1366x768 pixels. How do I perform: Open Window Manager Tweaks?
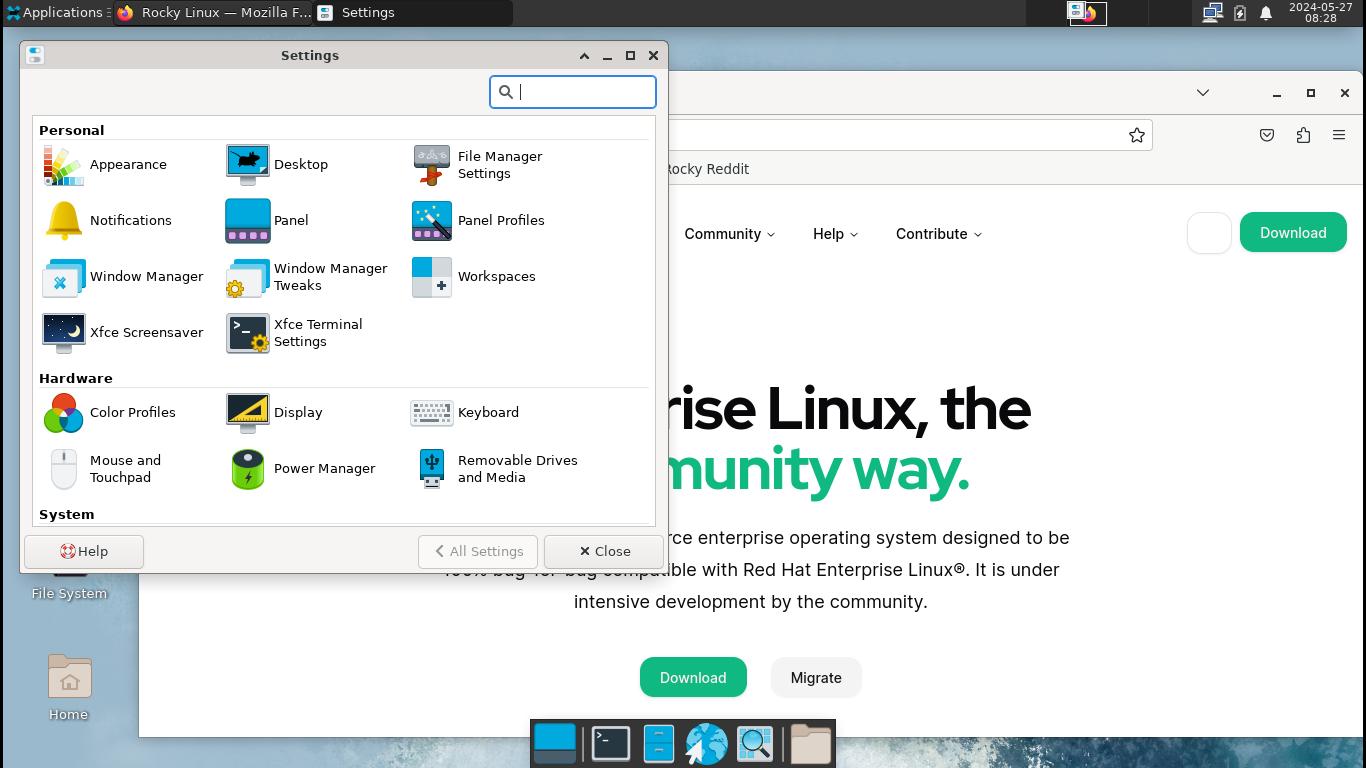coord(307,277)
